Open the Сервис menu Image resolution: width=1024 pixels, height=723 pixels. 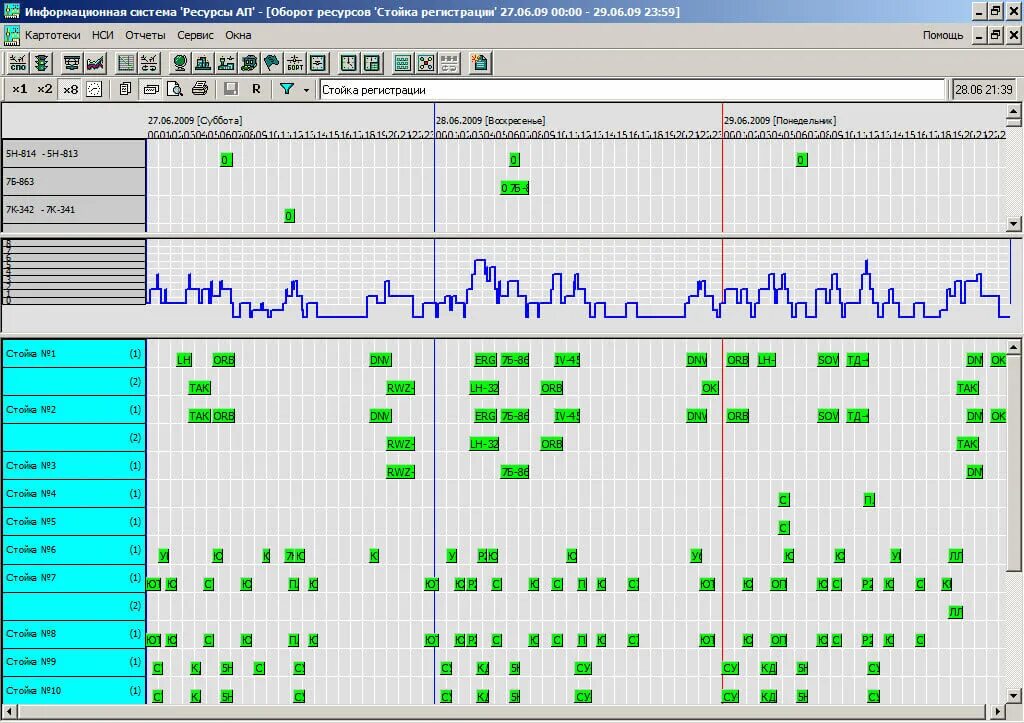[195, 35]
